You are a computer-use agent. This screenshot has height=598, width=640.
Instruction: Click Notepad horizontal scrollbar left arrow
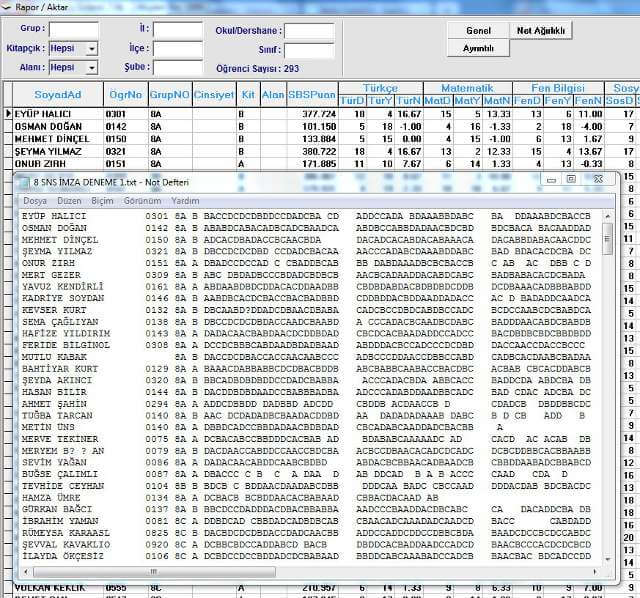pyautogui.click(x=26, y=571)
